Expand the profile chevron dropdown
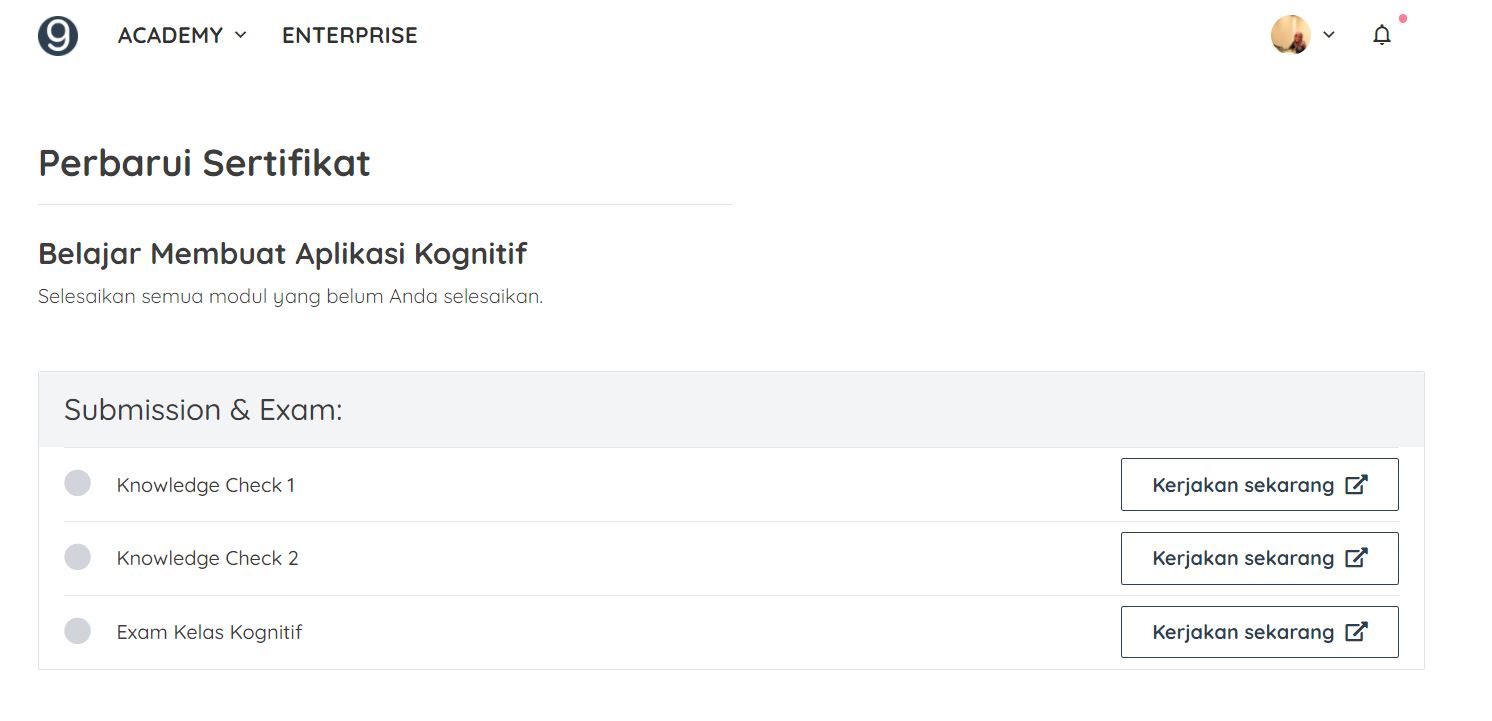Screen dimensions: 1492x721 pyautogui.click(x=1329, y=35)
